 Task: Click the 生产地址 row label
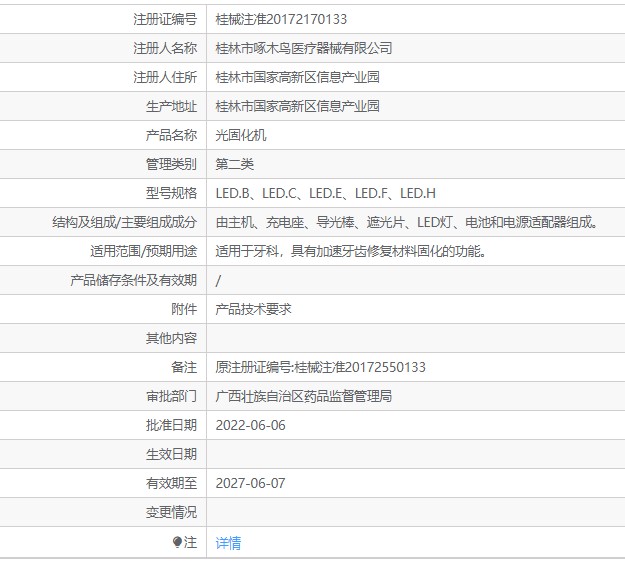tap(171, 106)
